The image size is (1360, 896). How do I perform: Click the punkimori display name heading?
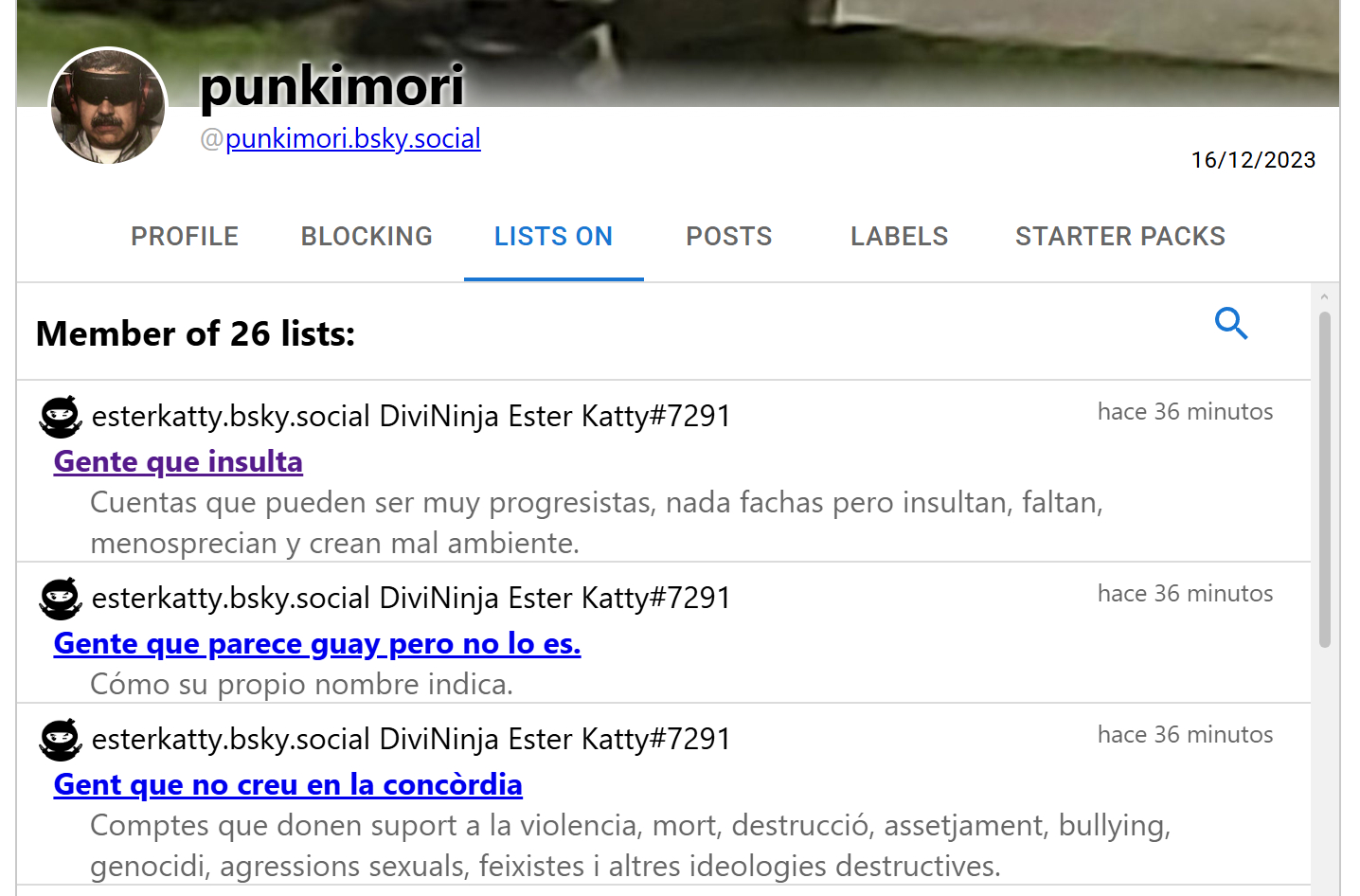331,86
